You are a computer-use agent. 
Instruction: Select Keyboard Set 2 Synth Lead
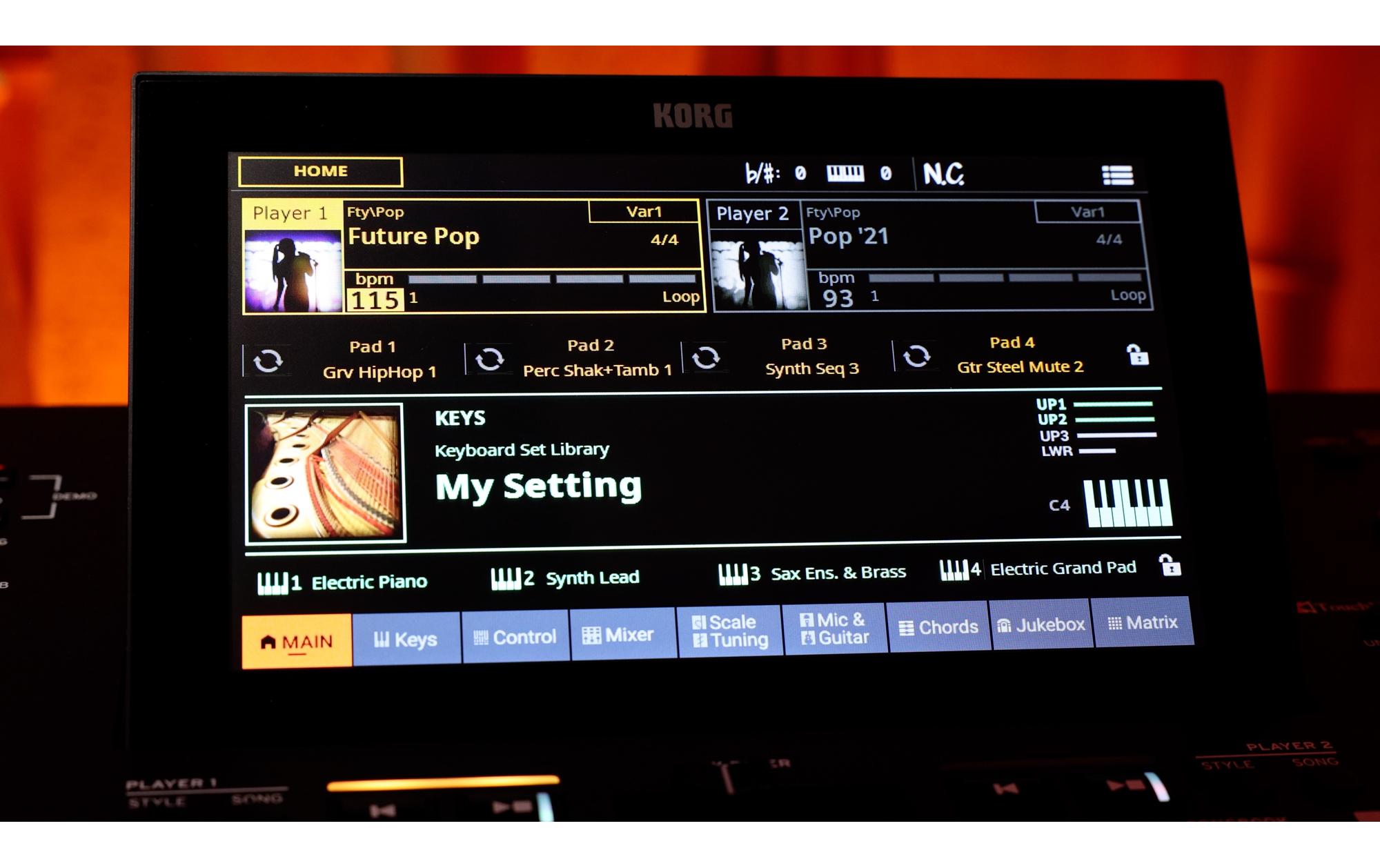coord(565,578)
